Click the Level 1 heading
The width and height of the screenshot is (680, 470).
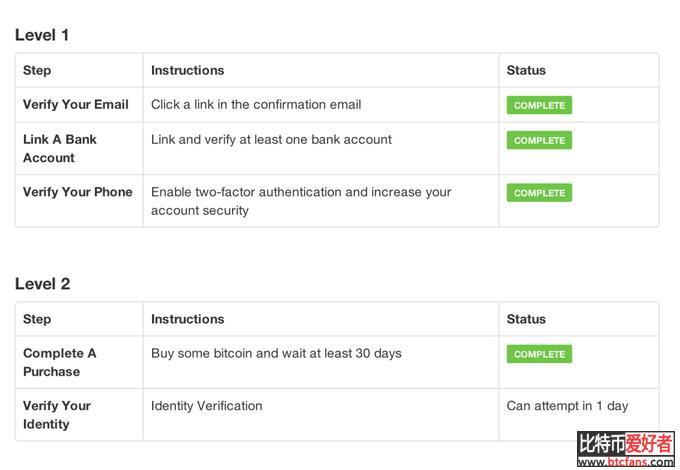42,35
